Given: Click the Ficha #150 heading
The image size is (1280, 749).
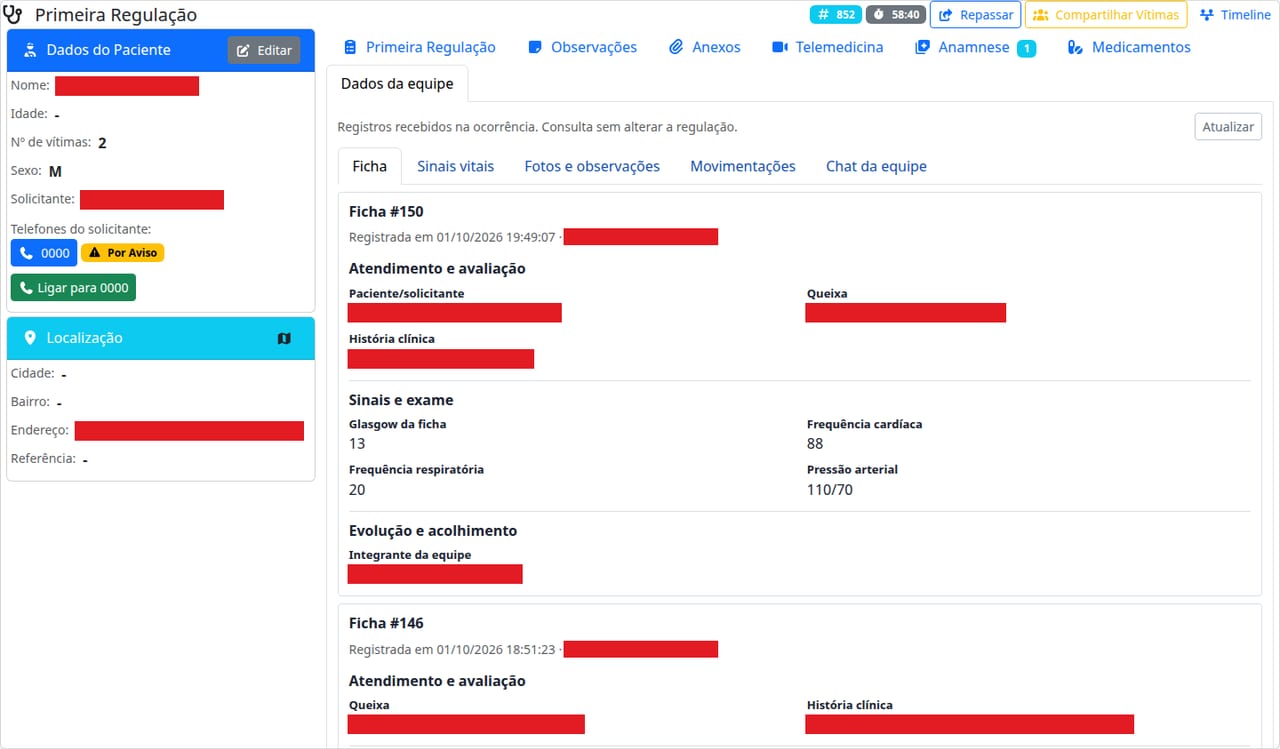Looking at the screenshot, I should click(386, 211).
